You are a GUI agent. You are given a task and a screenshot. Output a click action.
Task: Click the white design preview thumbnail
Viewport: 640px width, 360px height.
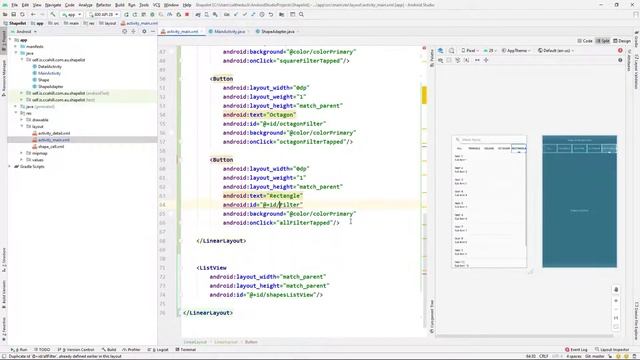pyautogui.click(x=489, y=202)
